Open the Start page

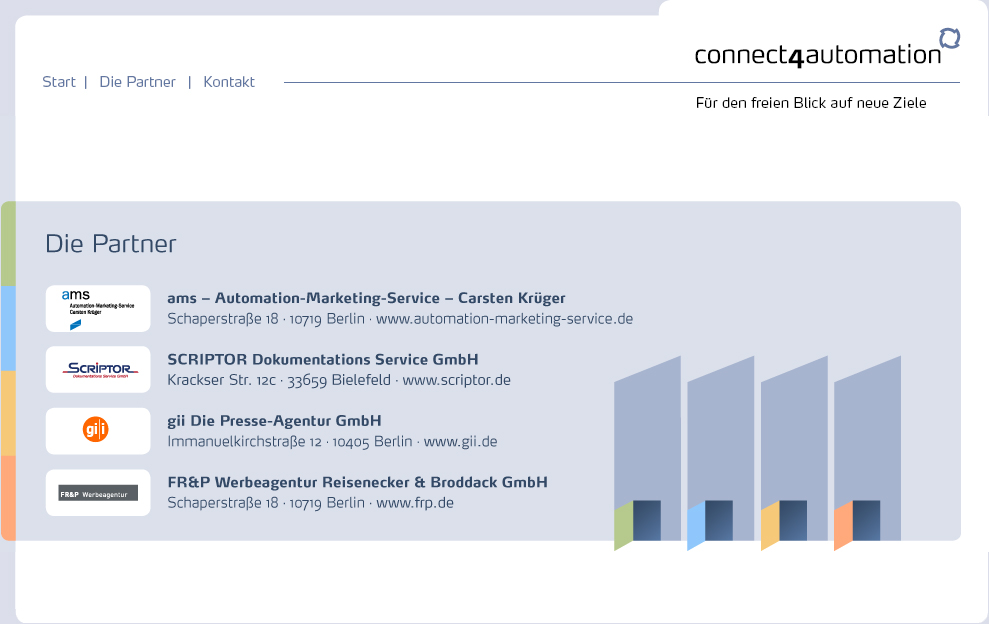pos(59,82)
